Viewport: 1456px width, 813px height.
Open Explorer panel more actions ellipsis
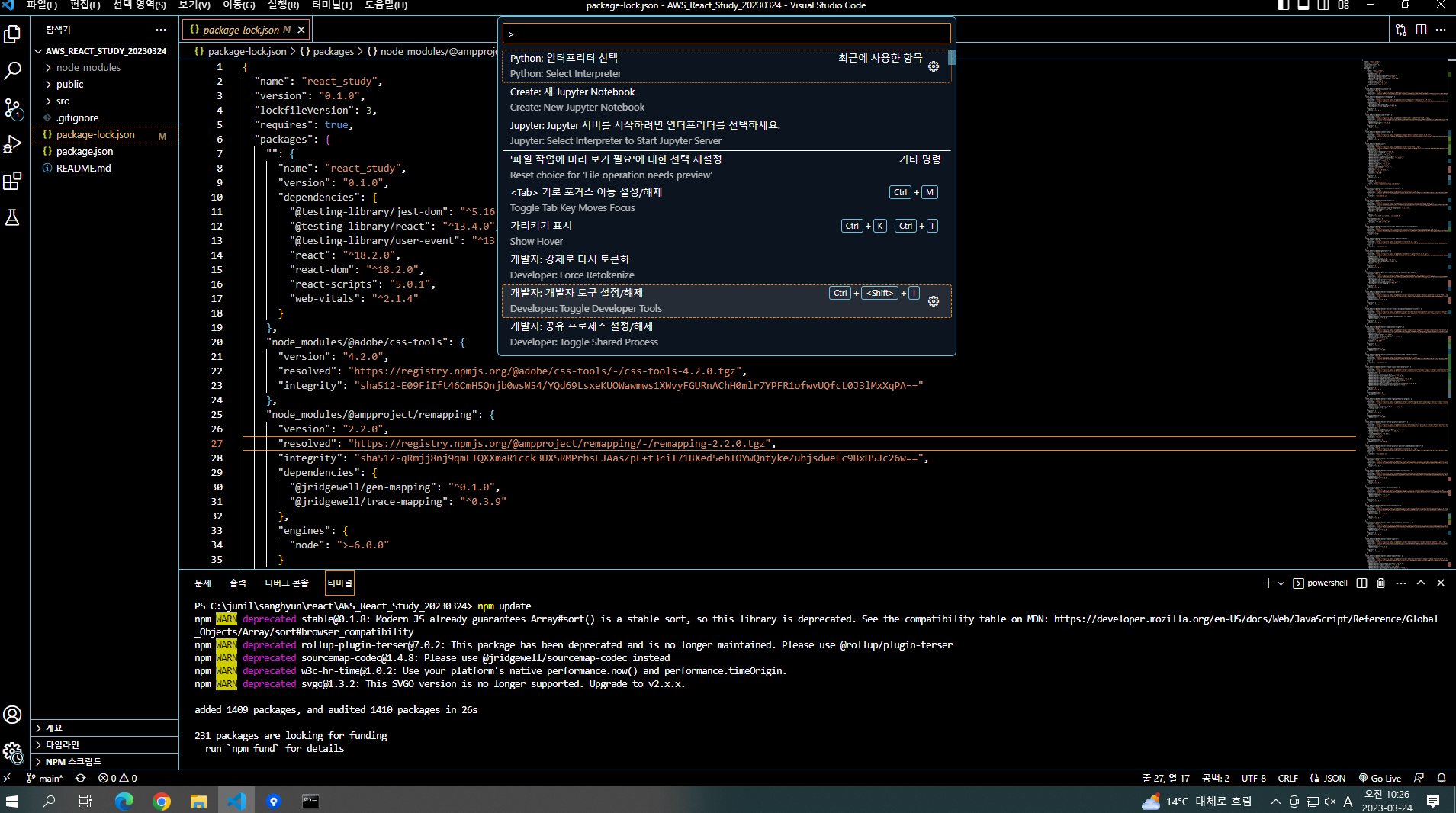[160, 30]
